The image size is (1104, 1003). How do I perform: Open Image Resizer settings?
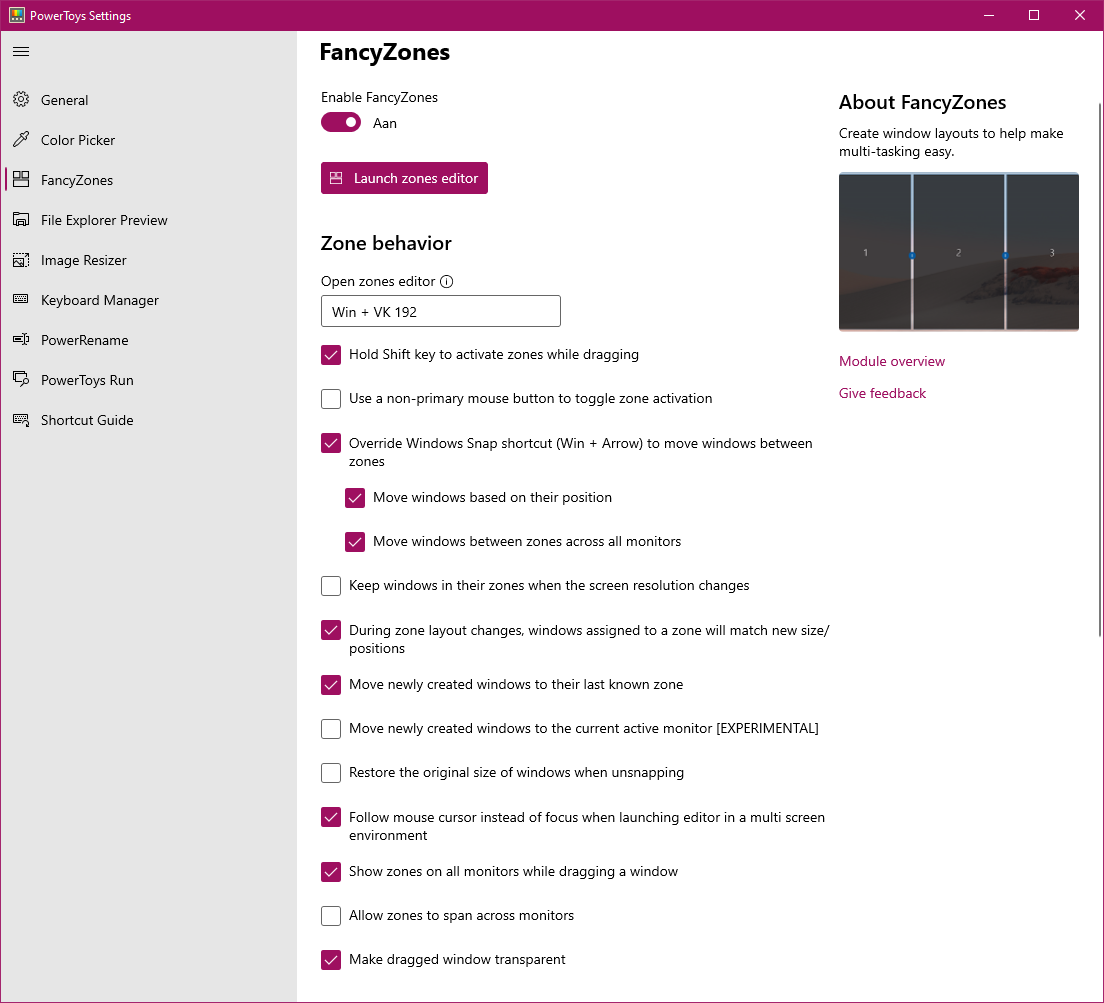pyautogui.click(x=83, y=260)
